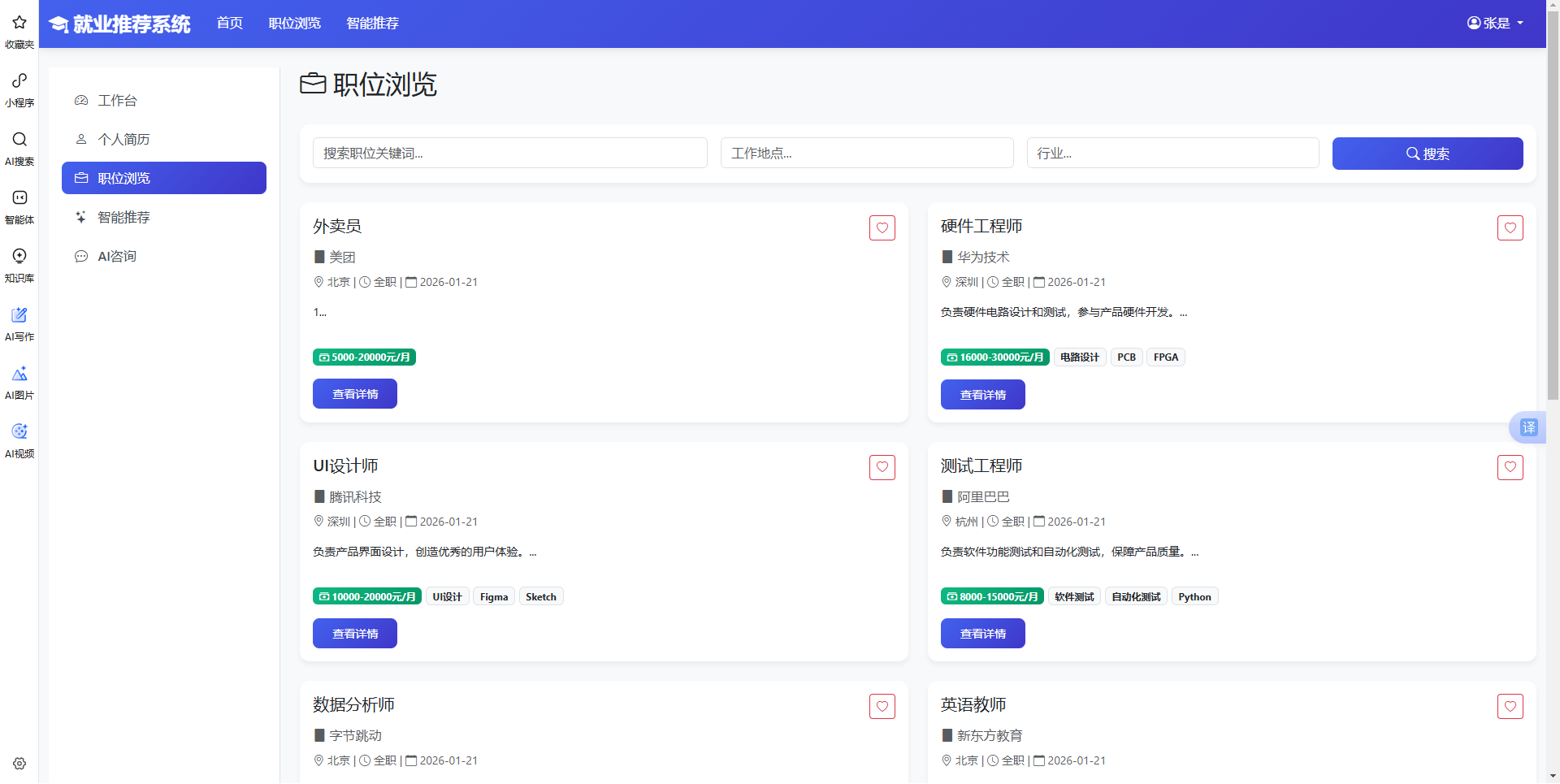Click the 8000-15000元/月 salary badge
Screen dimensions: 1560x784
(x=992, y=597)
